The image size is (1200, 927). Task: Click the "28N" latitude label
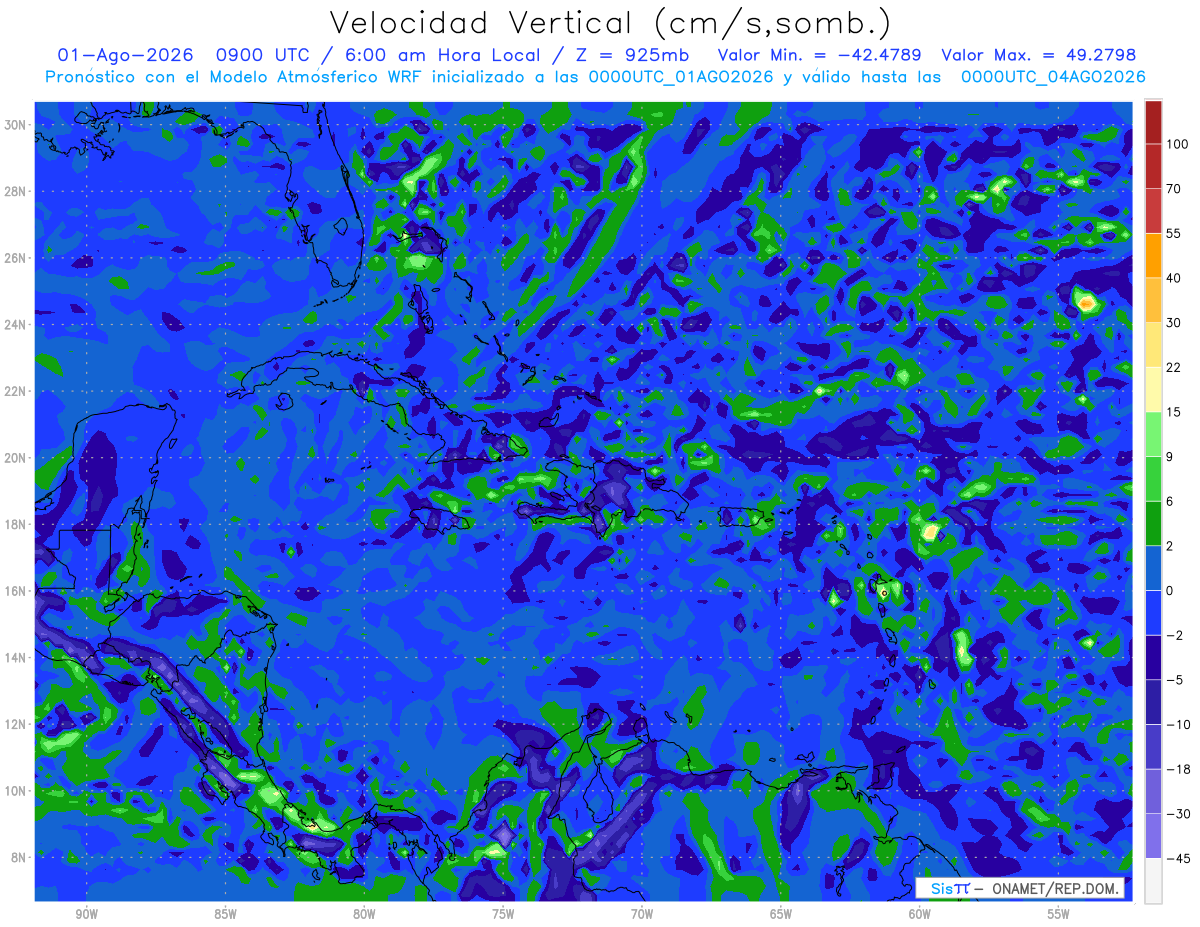(17, 191)
